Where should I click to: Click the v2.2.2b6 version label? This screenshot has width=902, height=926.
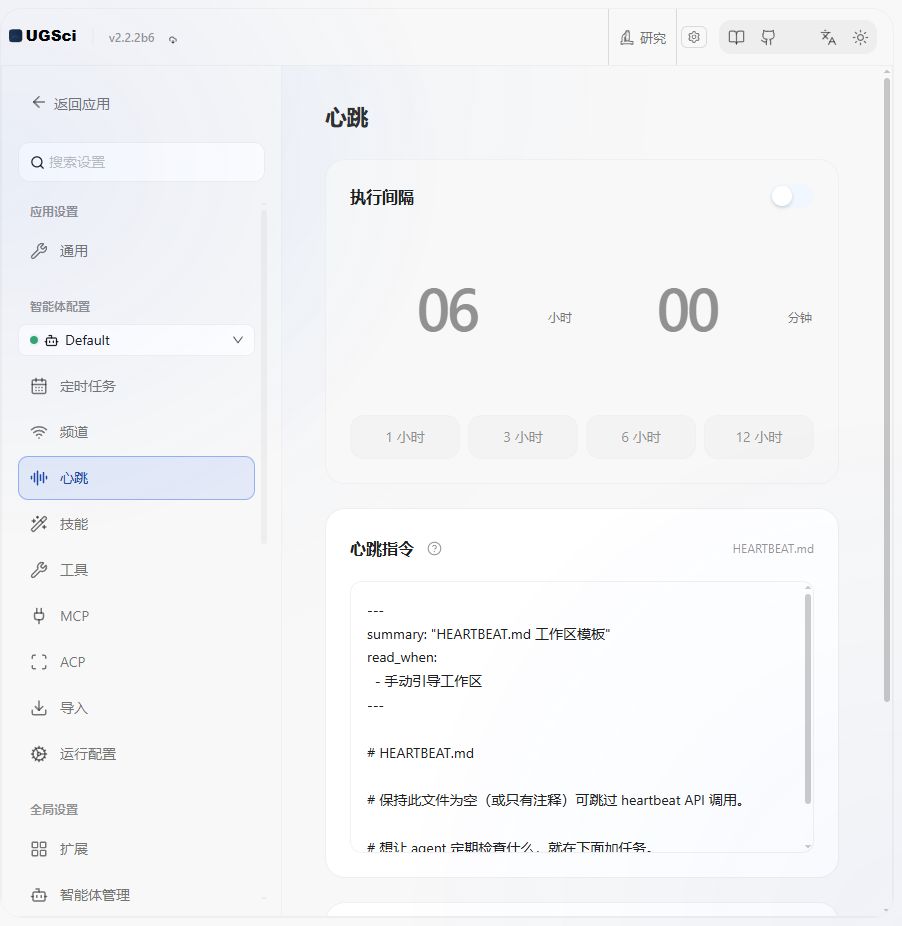coord(131,38)
